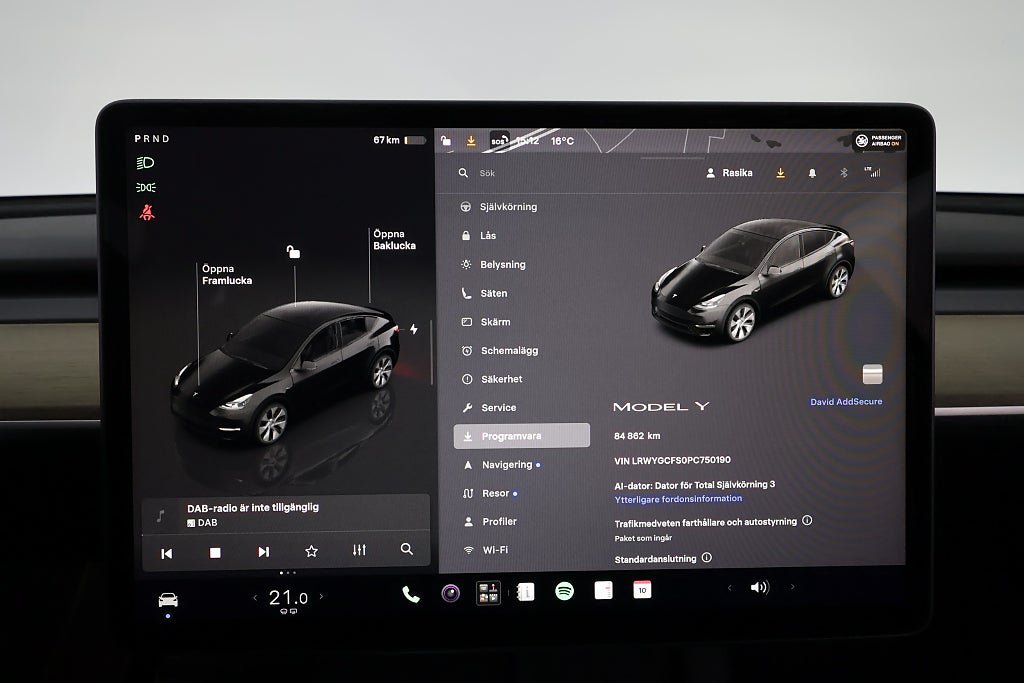Viewport: 1024px width, 683px height.
Task: Skip to next track
Action: tap(263, 552)
